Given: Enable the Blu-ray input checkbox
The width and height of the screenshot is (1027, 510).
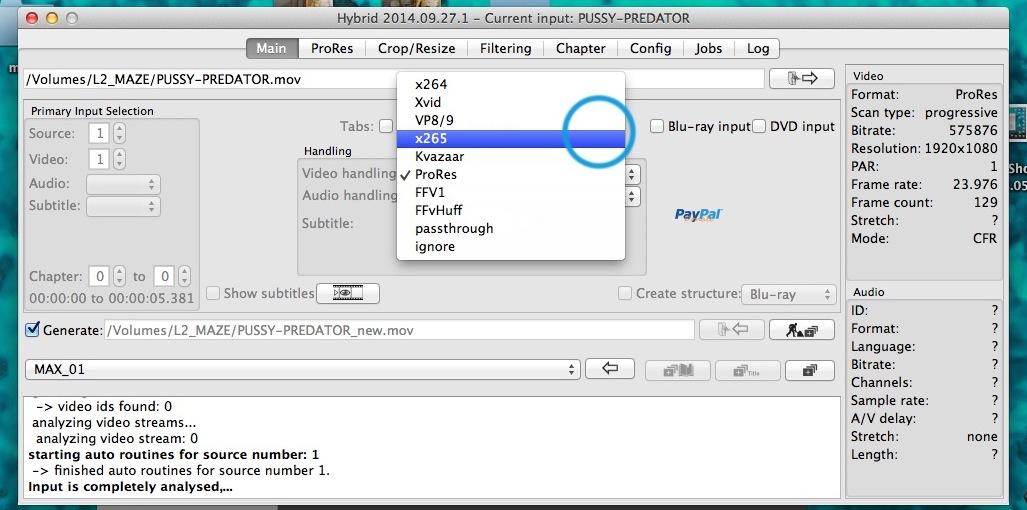Looking at the screenshot, I should (656, 126).
